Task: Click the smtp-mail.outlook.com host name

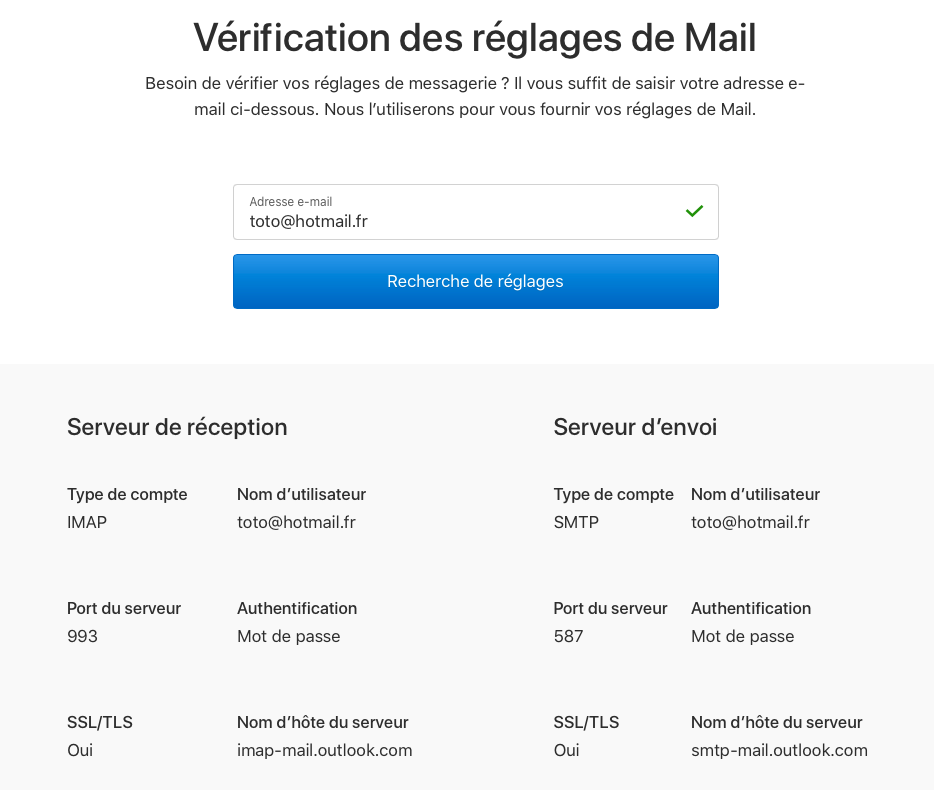Action: pyautogui.click(x=779, y=750)
